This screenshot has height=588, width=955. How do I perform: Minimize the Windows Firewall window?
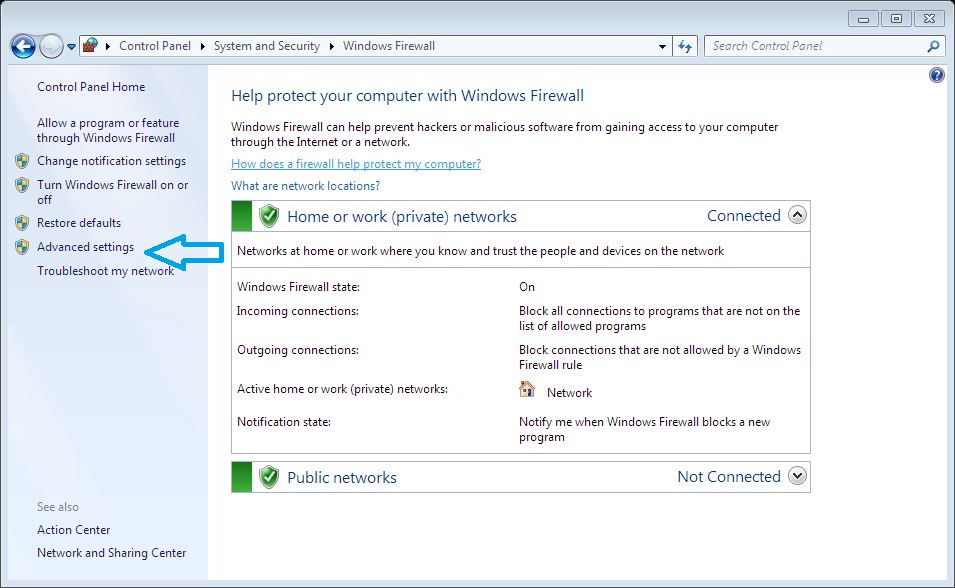(863, 19)
